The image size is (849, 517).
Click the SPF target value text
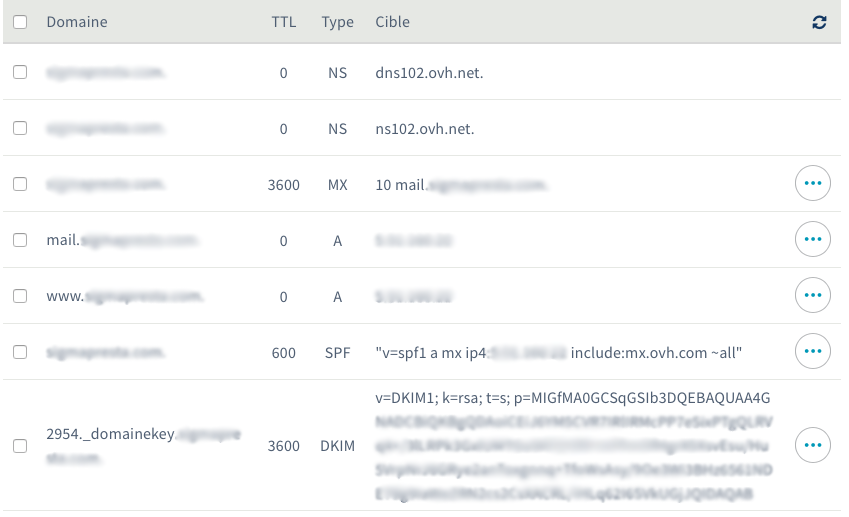pyautogui.click(x=558, y=353)
